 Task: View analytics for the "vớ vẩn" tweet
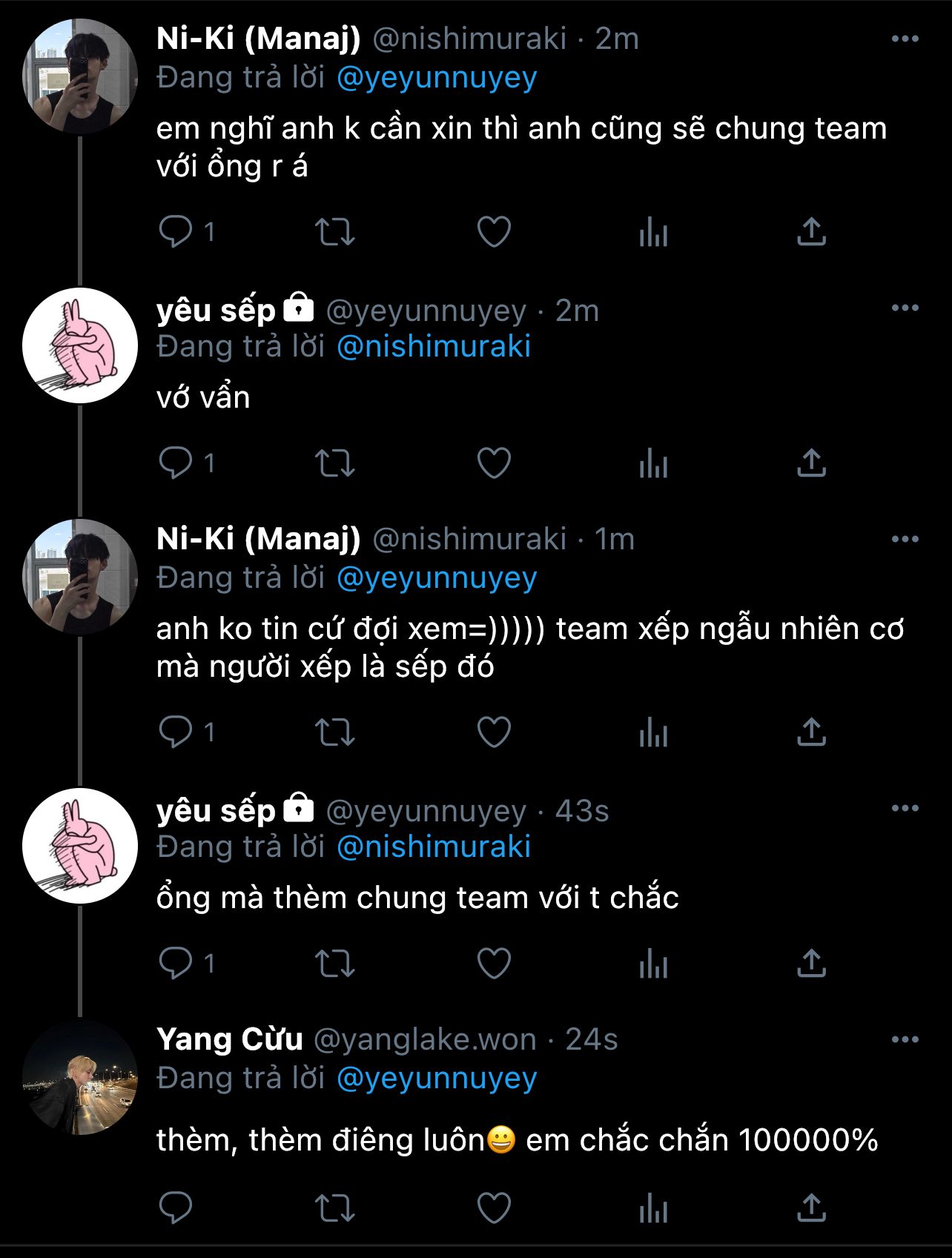click(653, 464)
